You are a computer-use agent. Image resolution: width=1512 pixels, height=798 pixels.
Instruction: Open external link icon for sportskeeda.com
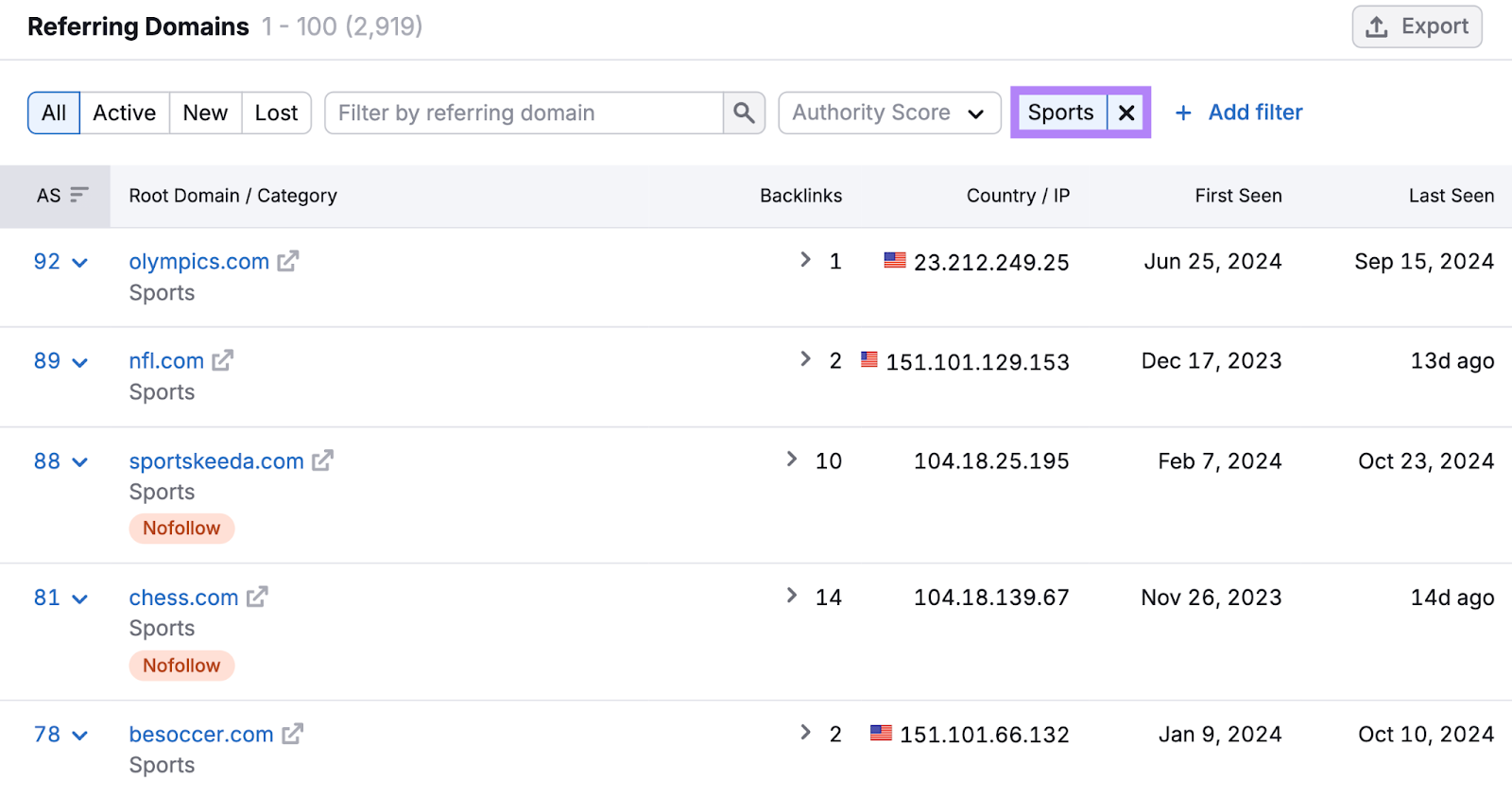pos(323,460)
